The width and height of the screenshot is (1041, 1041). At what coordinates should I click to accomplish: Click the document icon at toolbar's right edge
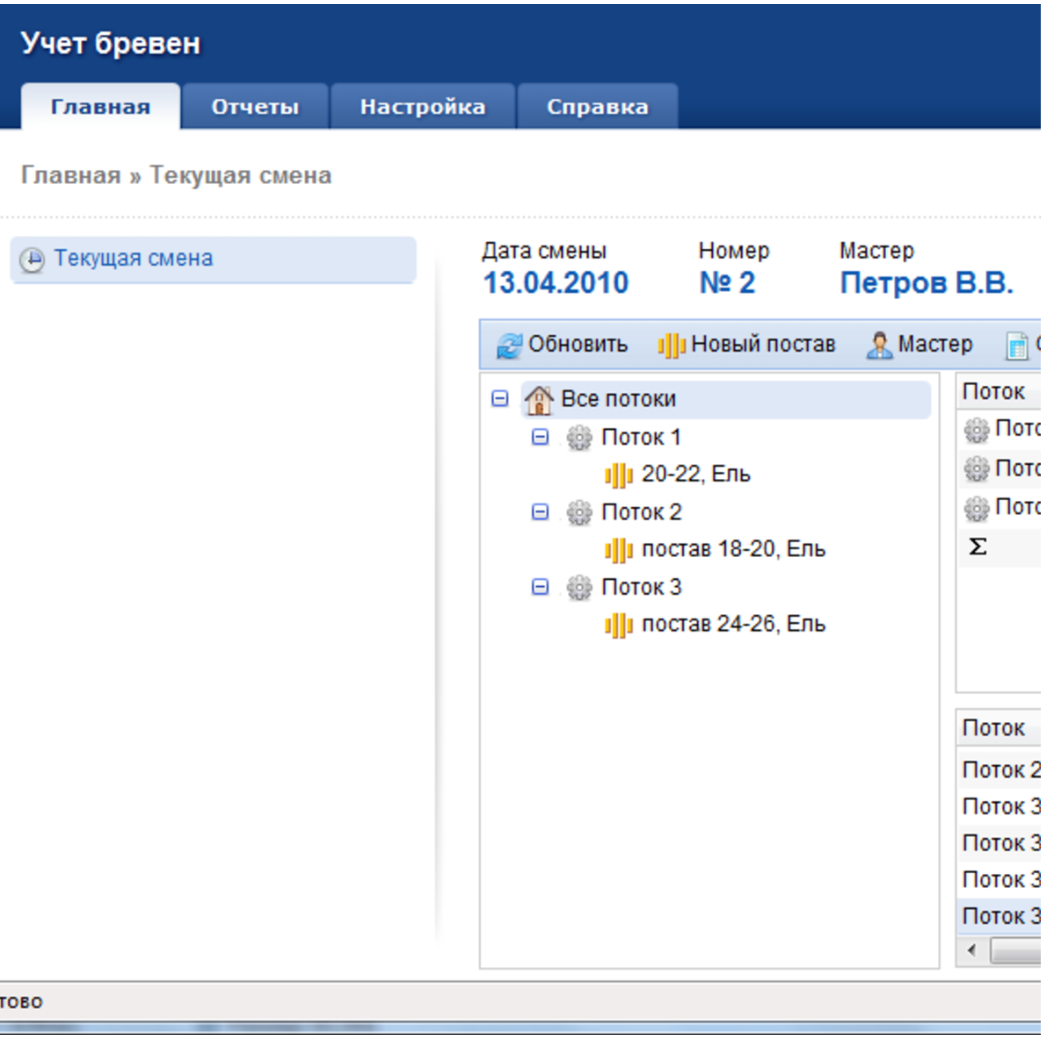point(1016,346)
